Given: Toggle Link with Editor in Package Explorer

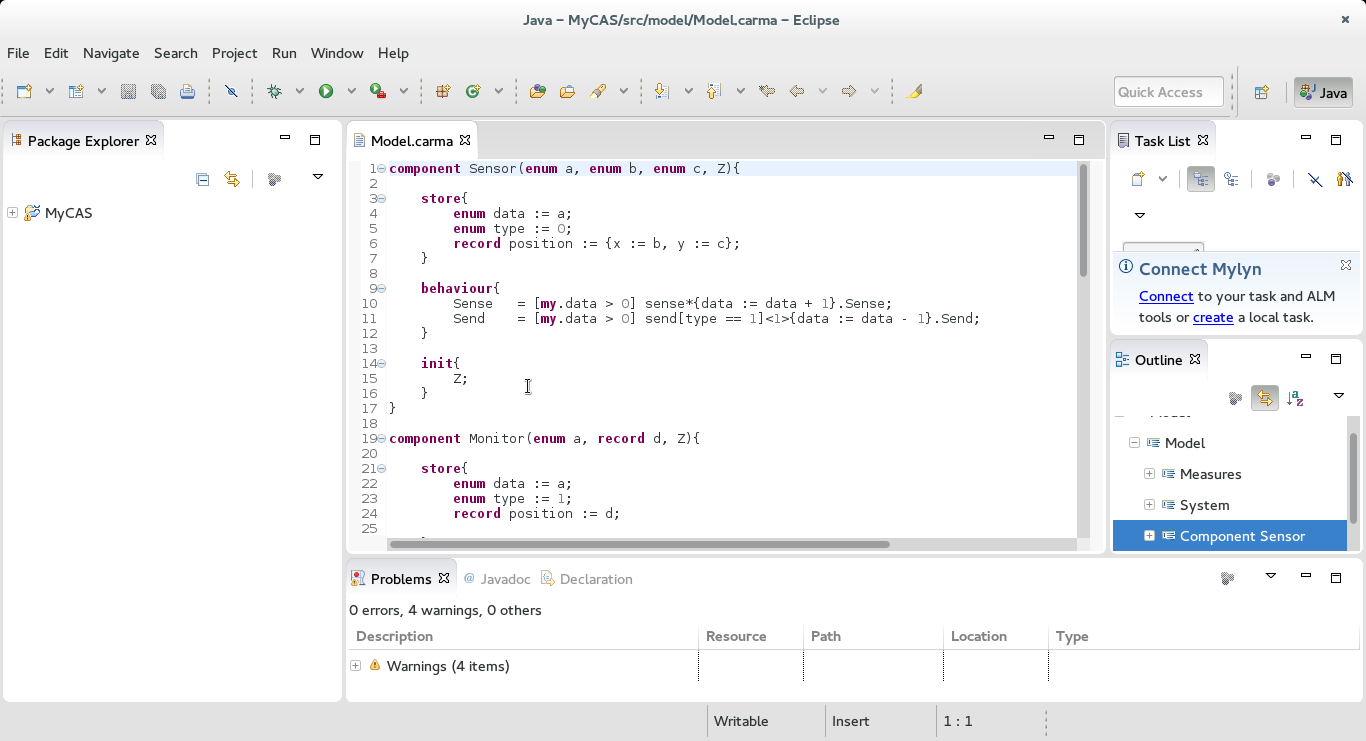Looking at the screenshot, I should pos(232,179).
